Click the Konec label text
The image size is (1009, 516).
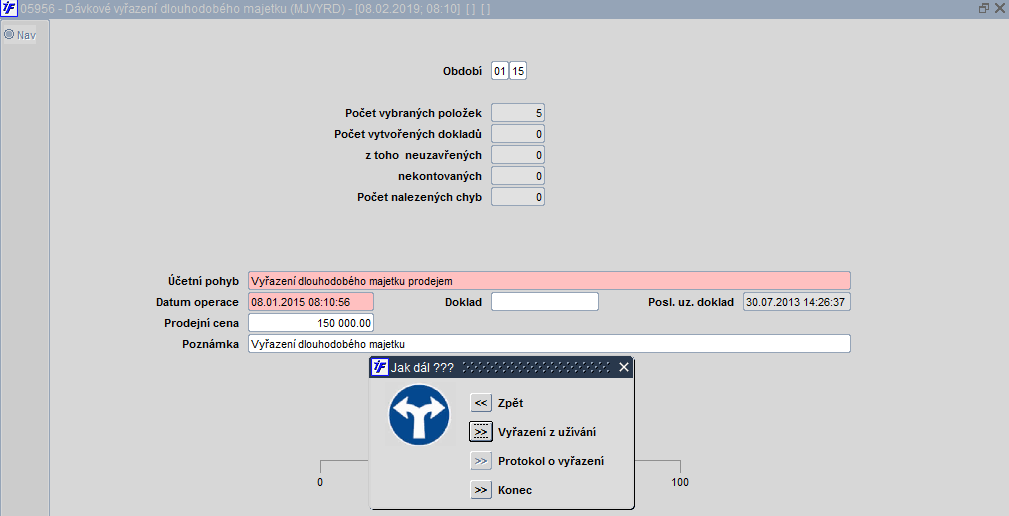click(x=515, y=490)
